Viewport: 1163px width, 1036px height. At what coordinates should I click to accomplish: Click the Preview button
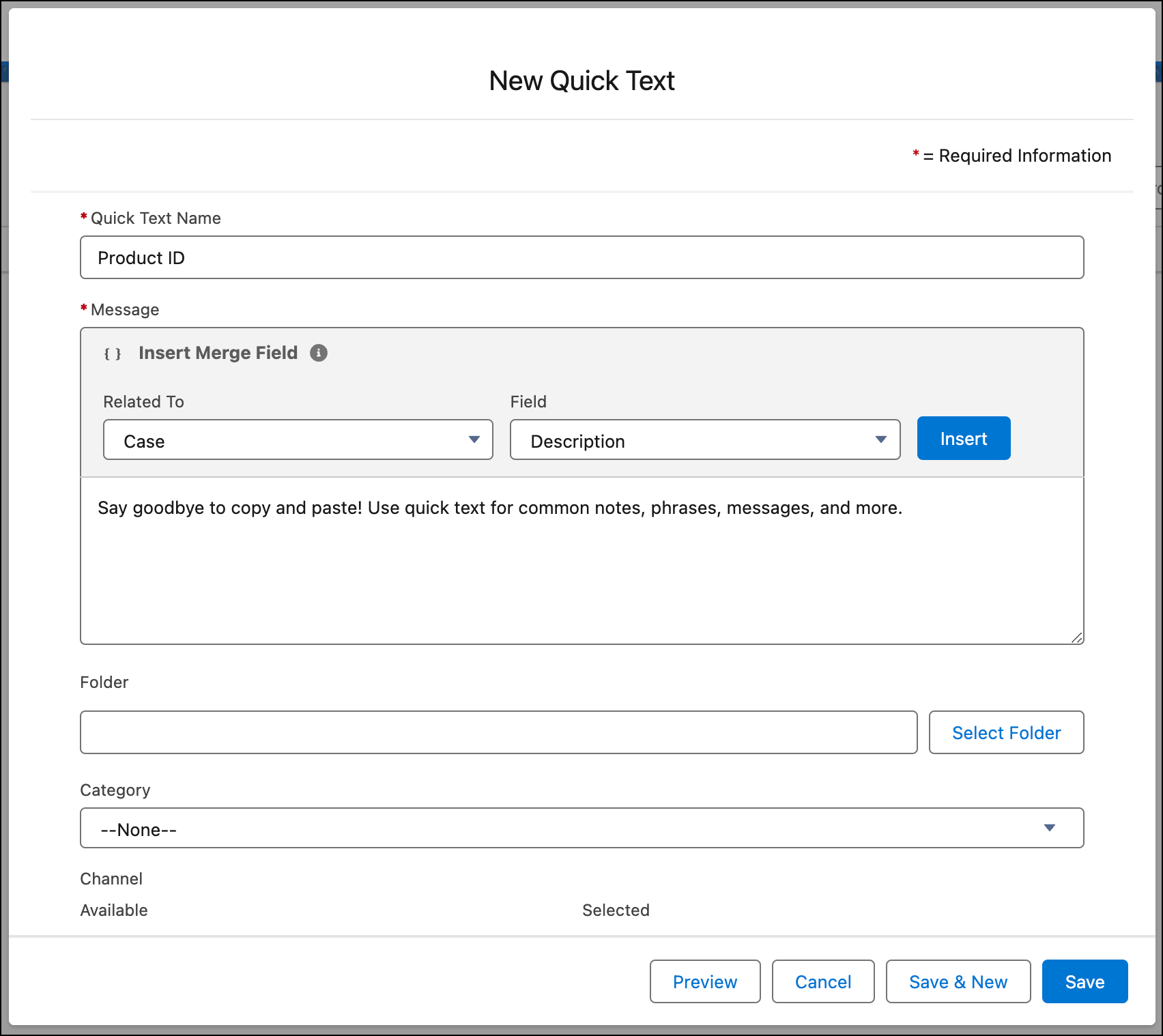click(705, 981)
